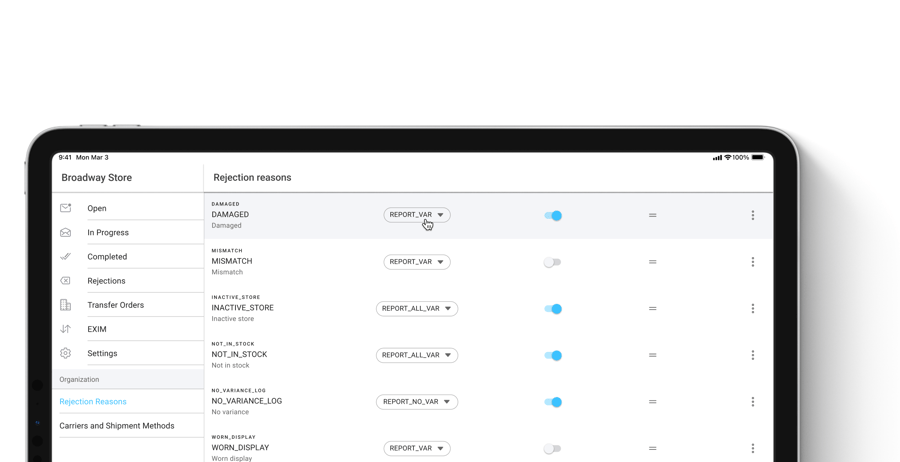Click the Rejections icon in sidebar
Image resolution: width=900 pixels, height=462 pixels.
click(x=66, y=281)
